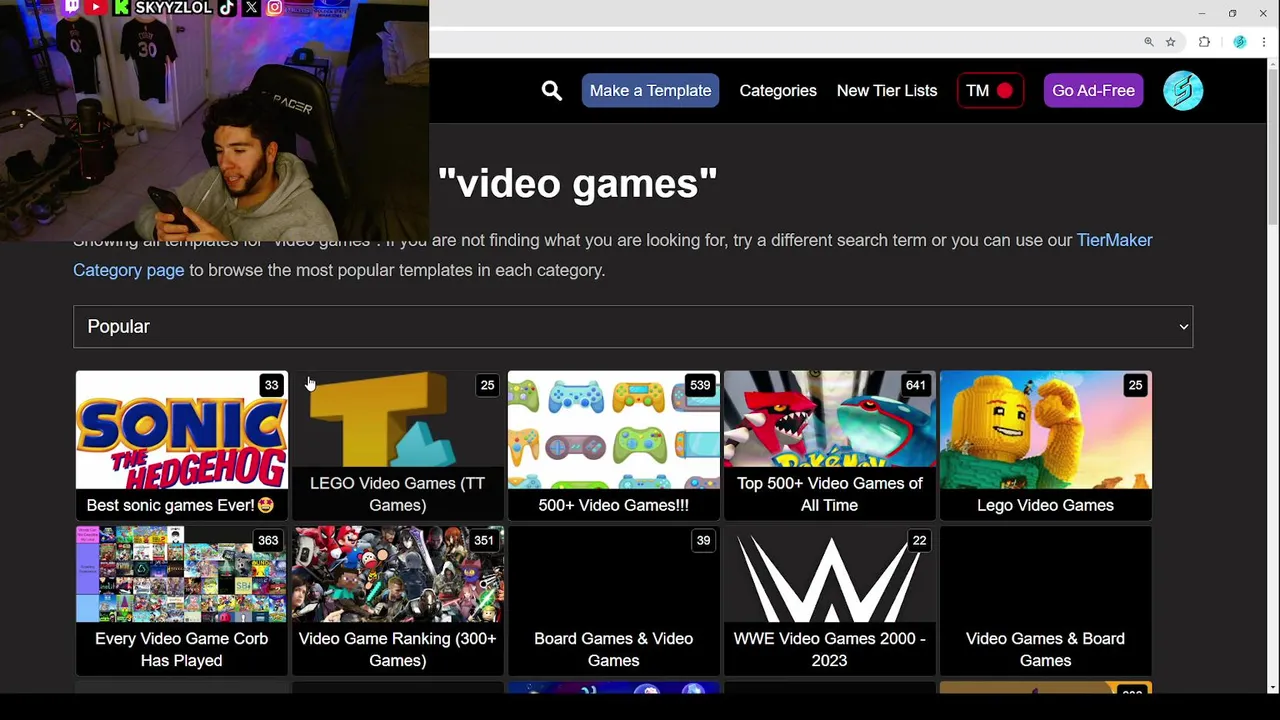Open the Lego Video Games template

(1045, 445)
